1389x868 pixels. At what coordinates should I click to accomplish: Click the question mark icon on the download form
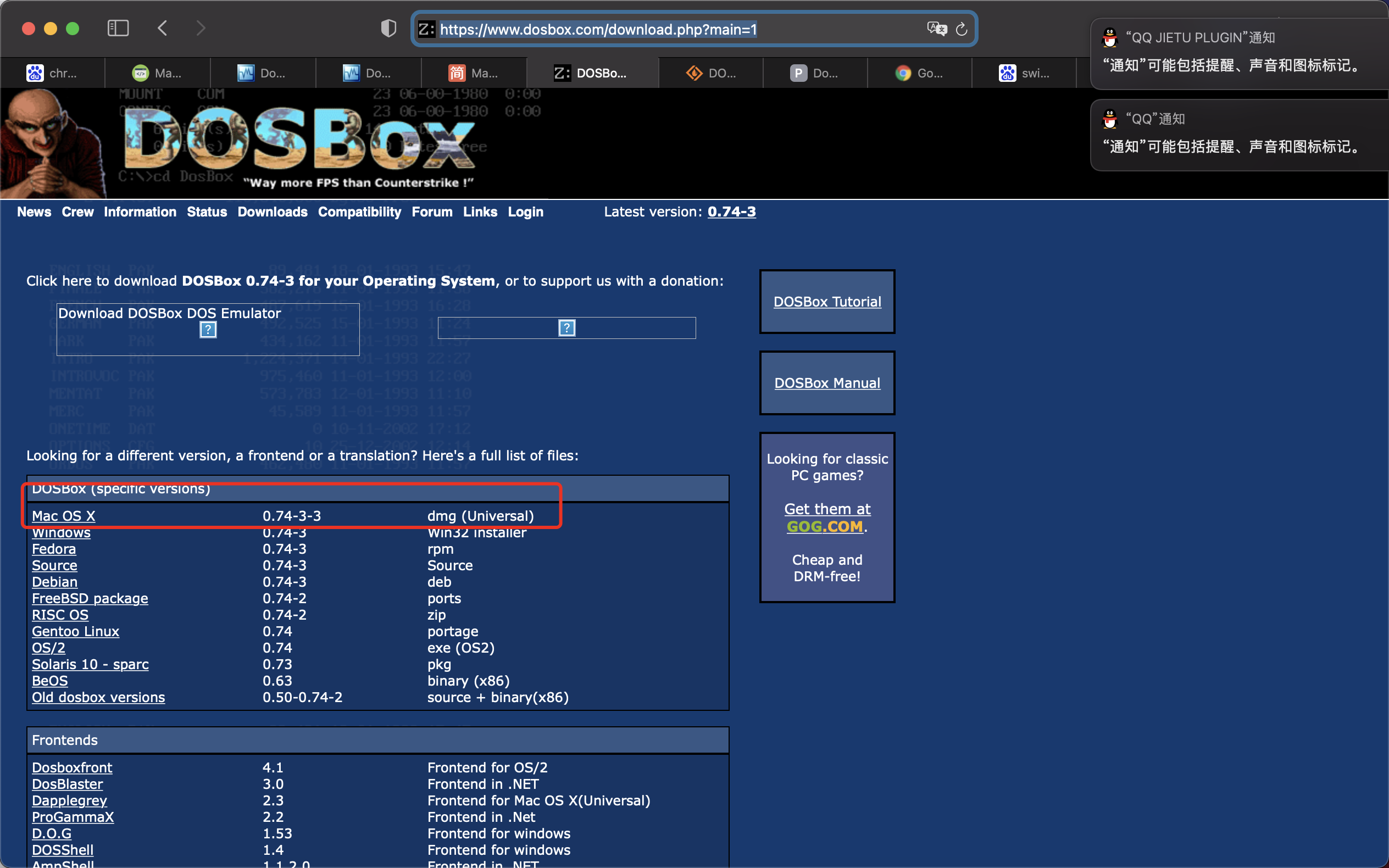[x=208, y=329]
